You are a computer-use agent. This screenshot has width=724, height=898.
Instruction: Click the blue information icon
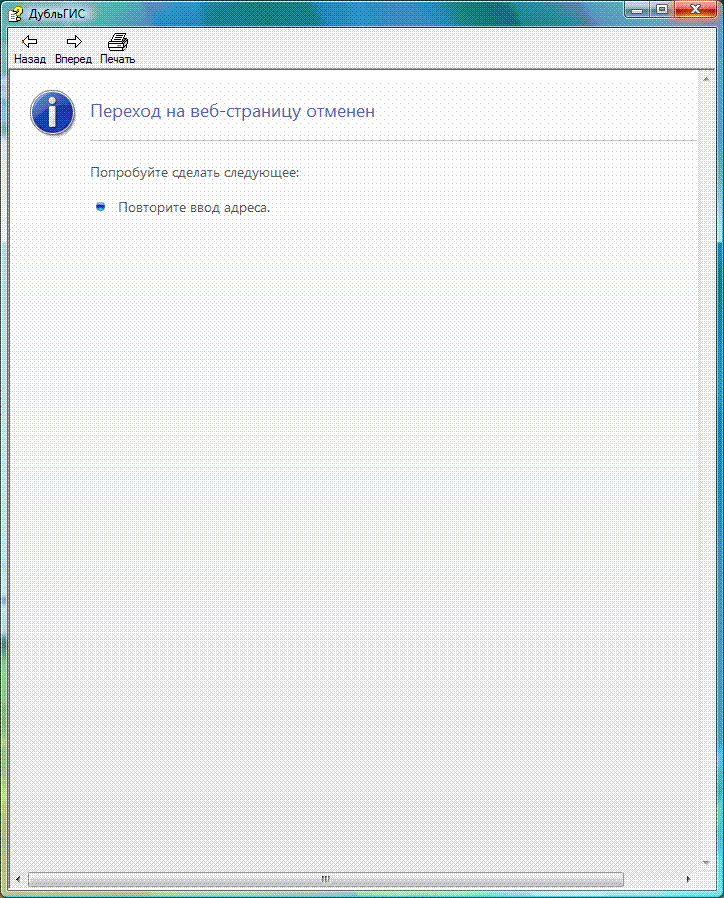[x=52, y=112]
